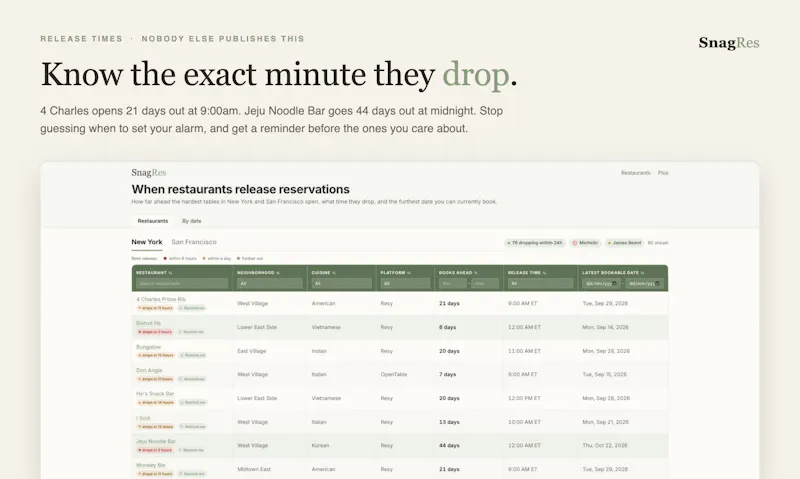Open calendar picker on second date filter

pyautogui.click(x=657, y=284)
